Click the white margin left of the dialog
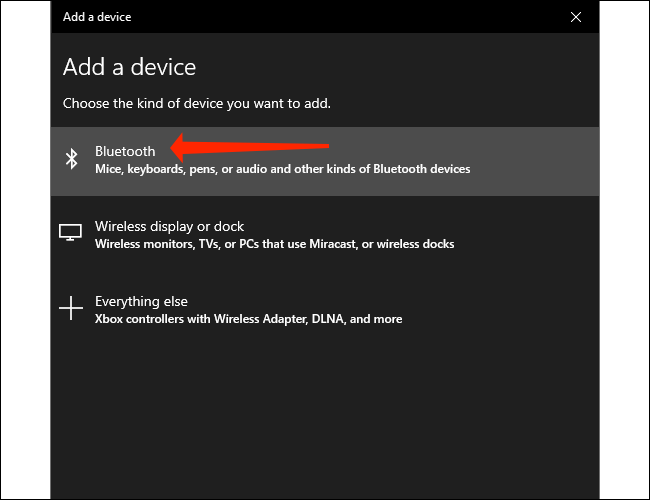The width and height of the screenshot is (650, 500). tap(25, 250)
